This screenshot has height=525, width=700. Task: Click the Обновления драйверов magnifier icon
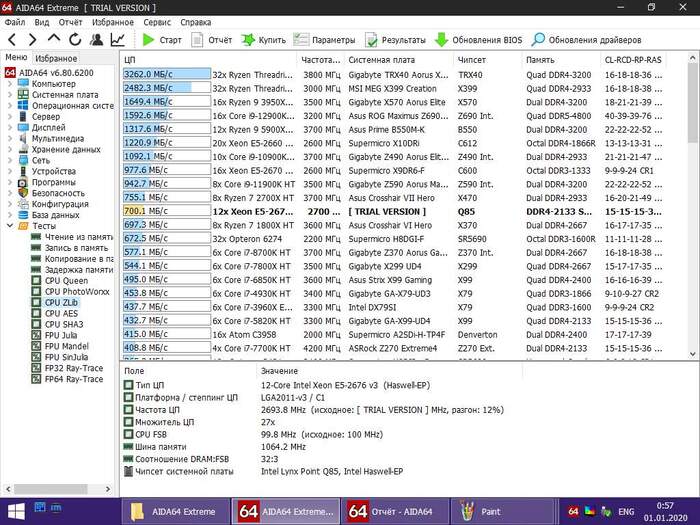coord(538,40)
